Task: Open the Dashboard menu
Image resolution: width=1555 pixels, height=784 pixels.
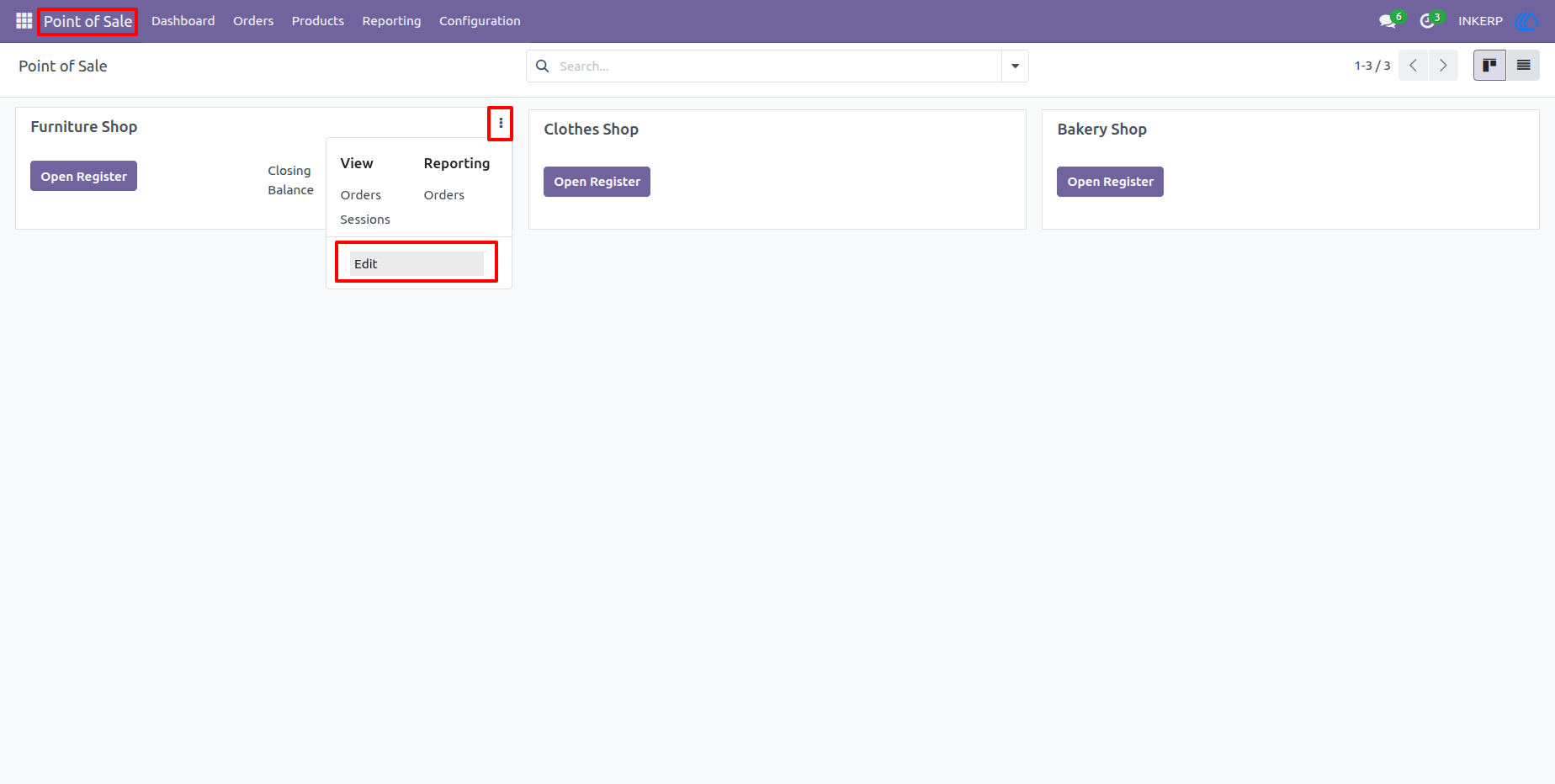Action: point(183,21)
